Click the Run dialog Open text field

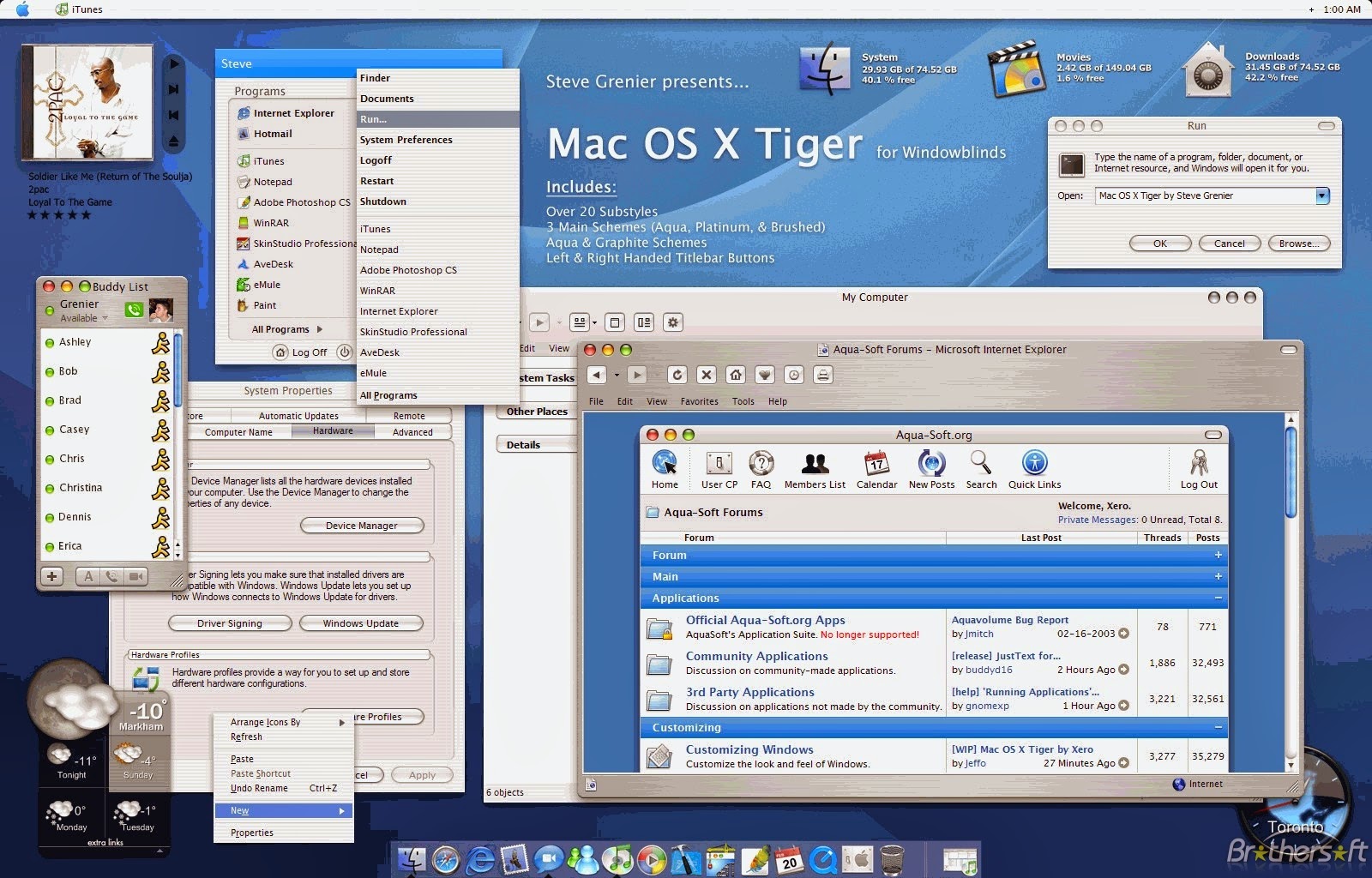(1205, 195)
